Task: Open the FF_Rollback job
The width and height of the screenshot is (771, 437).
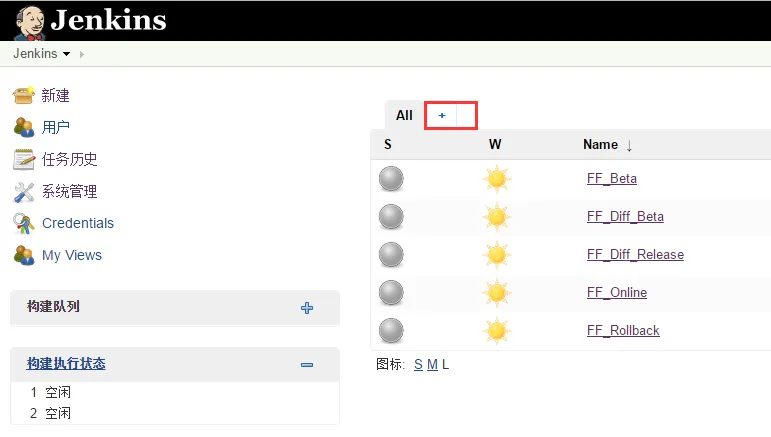Action: [623, 330]
